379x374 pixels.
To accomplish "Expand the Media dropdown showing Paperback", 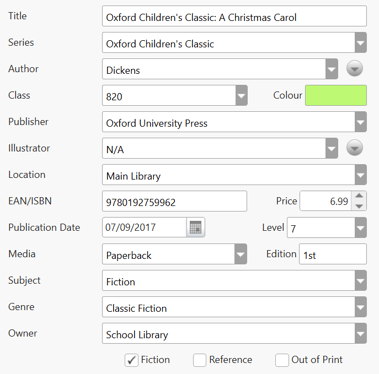I will pyautogui.click(x=241, y=254).
